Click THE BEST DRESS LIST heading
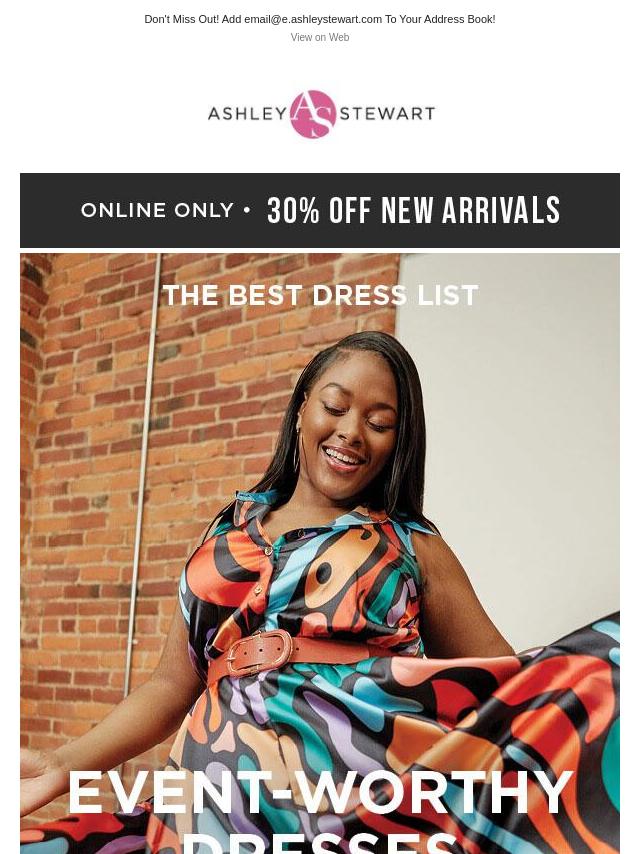This screenshot has width=640, height=854. tap(320, 295)
